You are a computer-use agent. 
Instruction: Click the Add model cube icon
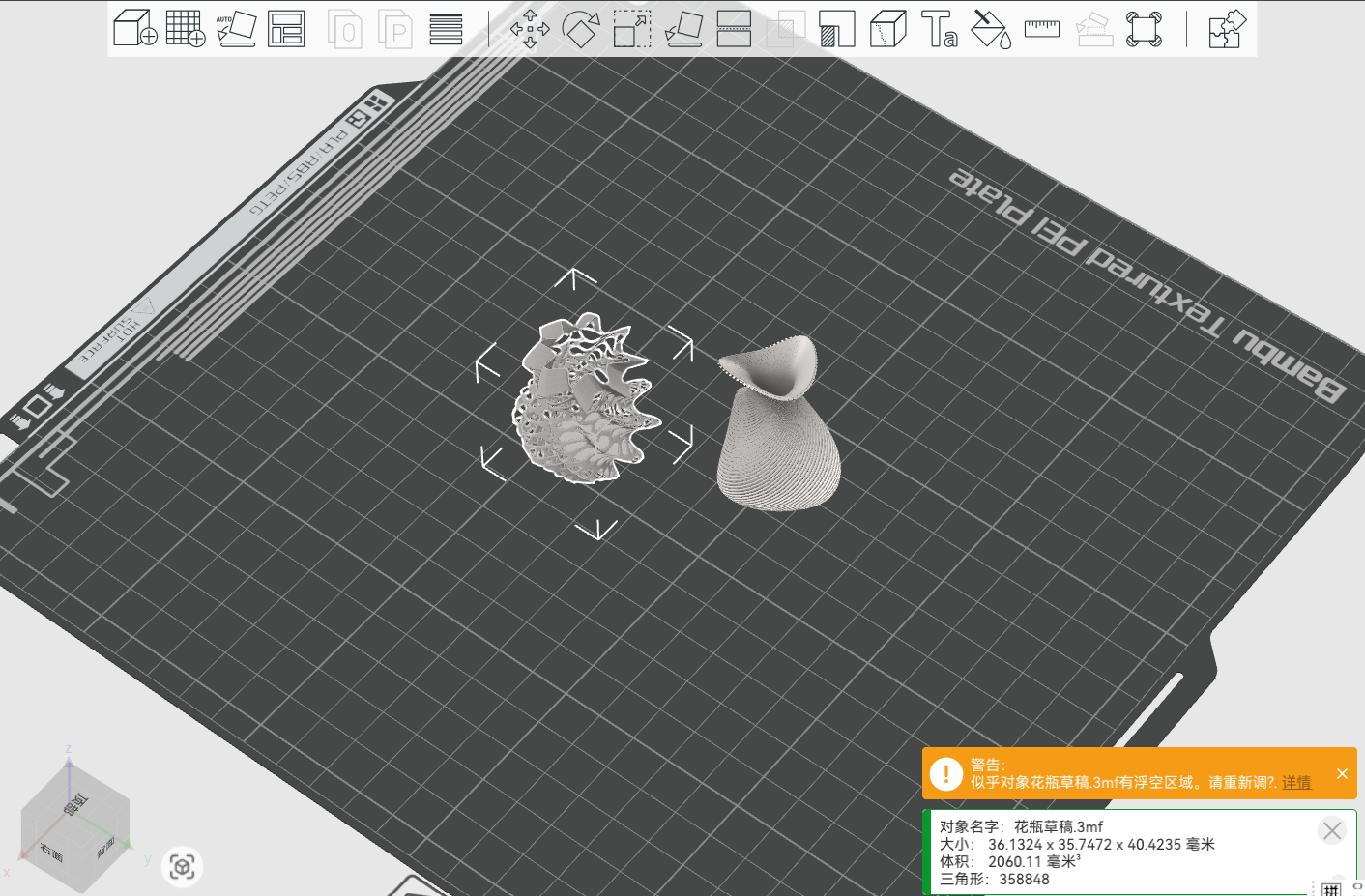tap(135, 28)
